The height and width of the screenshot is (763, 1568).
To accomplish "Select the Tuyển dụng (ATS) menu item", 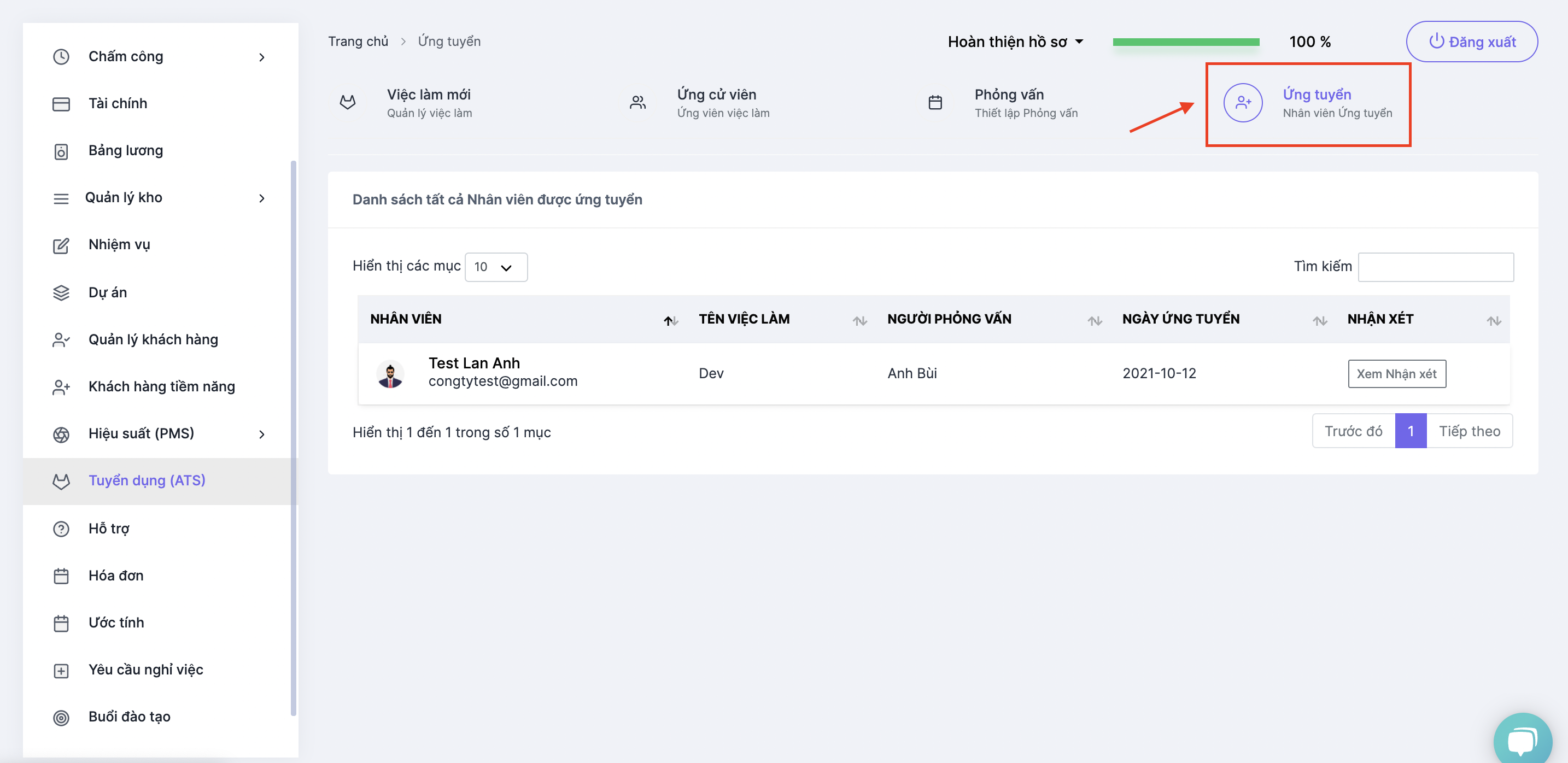I will pos(160,480).
